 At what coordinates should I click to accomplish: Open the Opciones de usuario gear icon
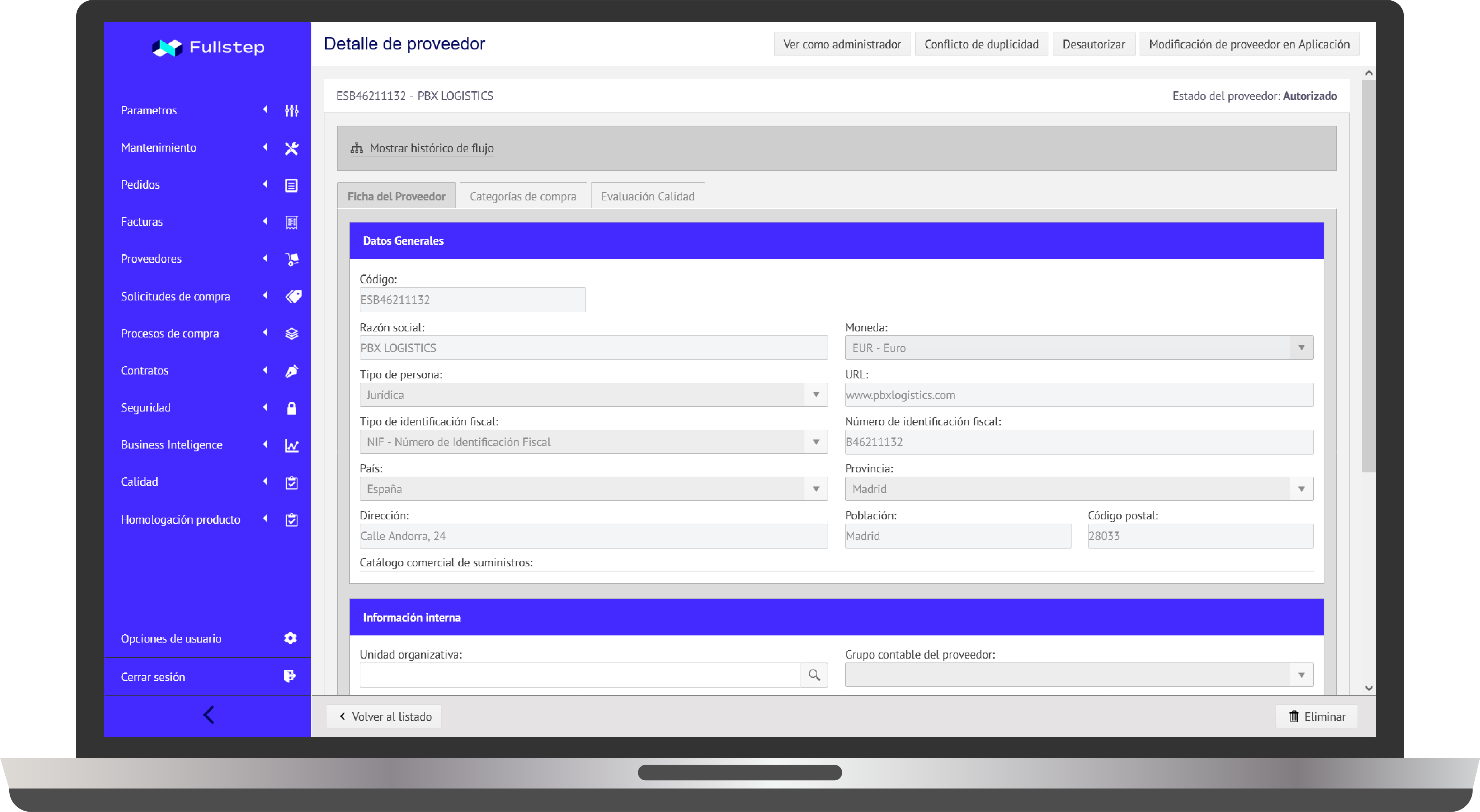[290, 638]
